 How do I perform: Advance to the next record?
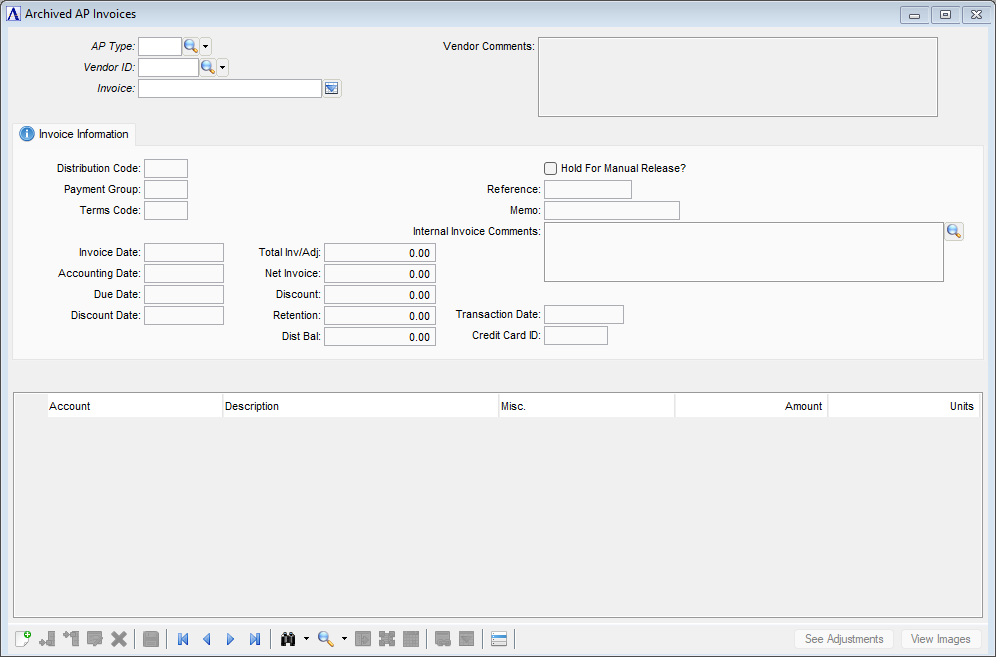point(231,639)
